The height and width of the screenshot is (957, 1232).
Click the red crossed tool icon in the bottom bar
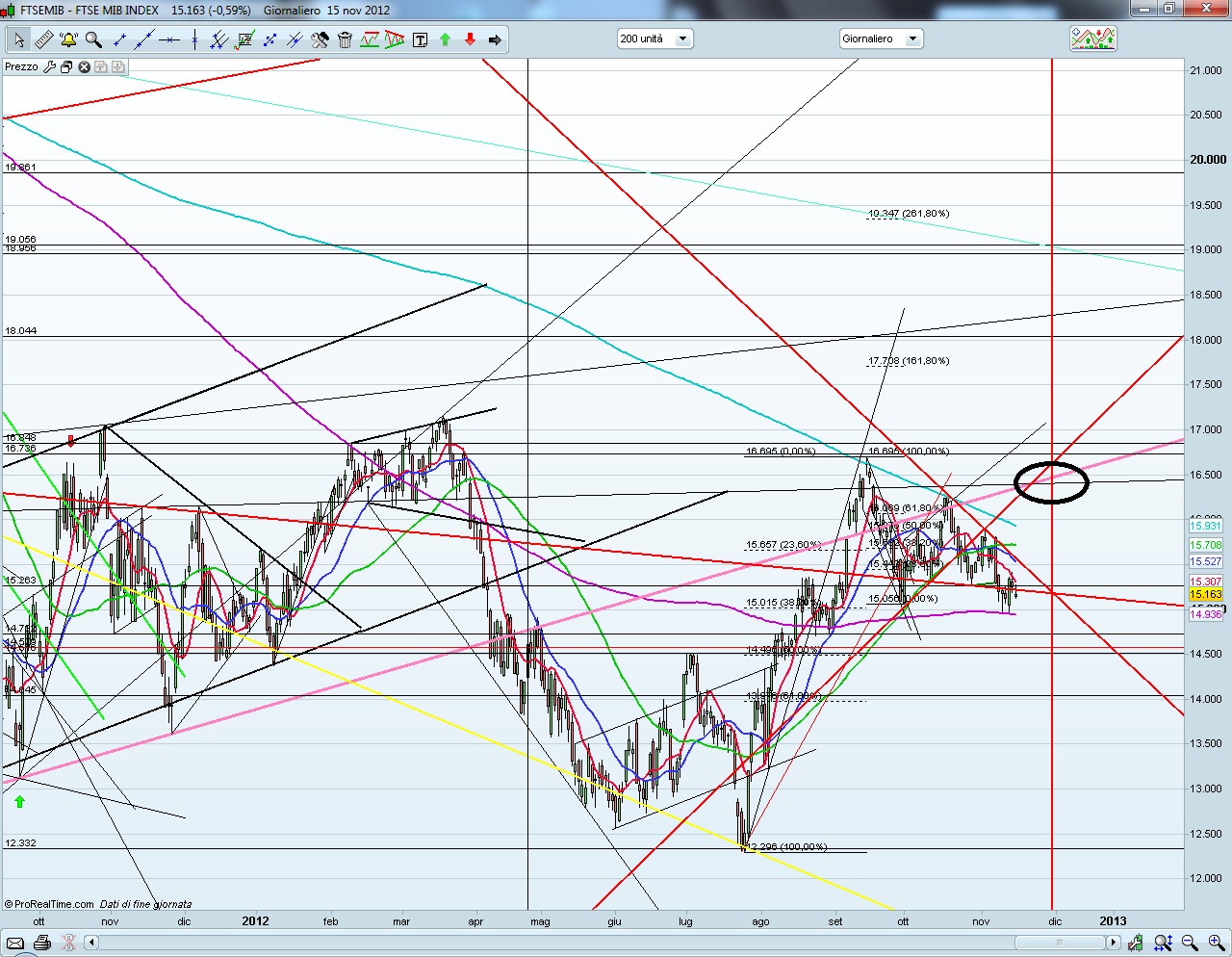tap(68, 943)
